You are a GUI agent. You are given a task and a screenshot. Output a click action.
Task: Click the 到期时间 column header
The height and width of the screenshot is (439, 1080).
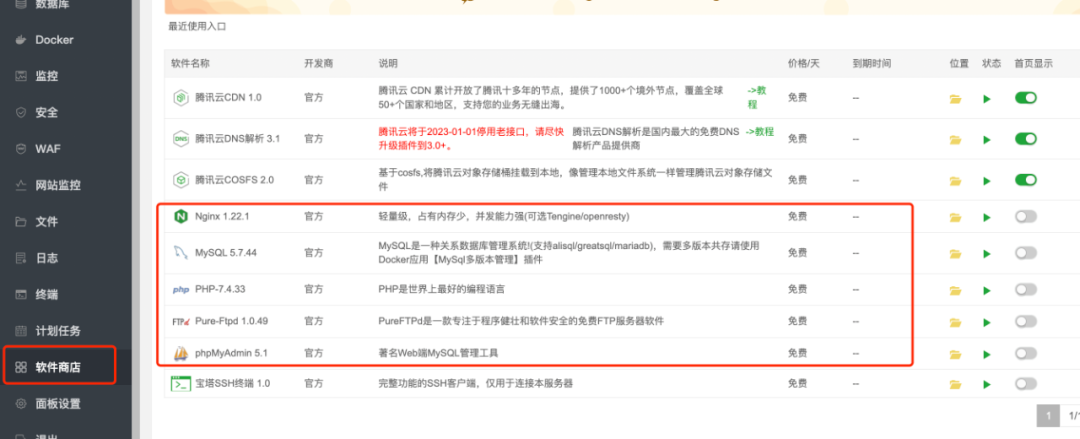(872, 63)
